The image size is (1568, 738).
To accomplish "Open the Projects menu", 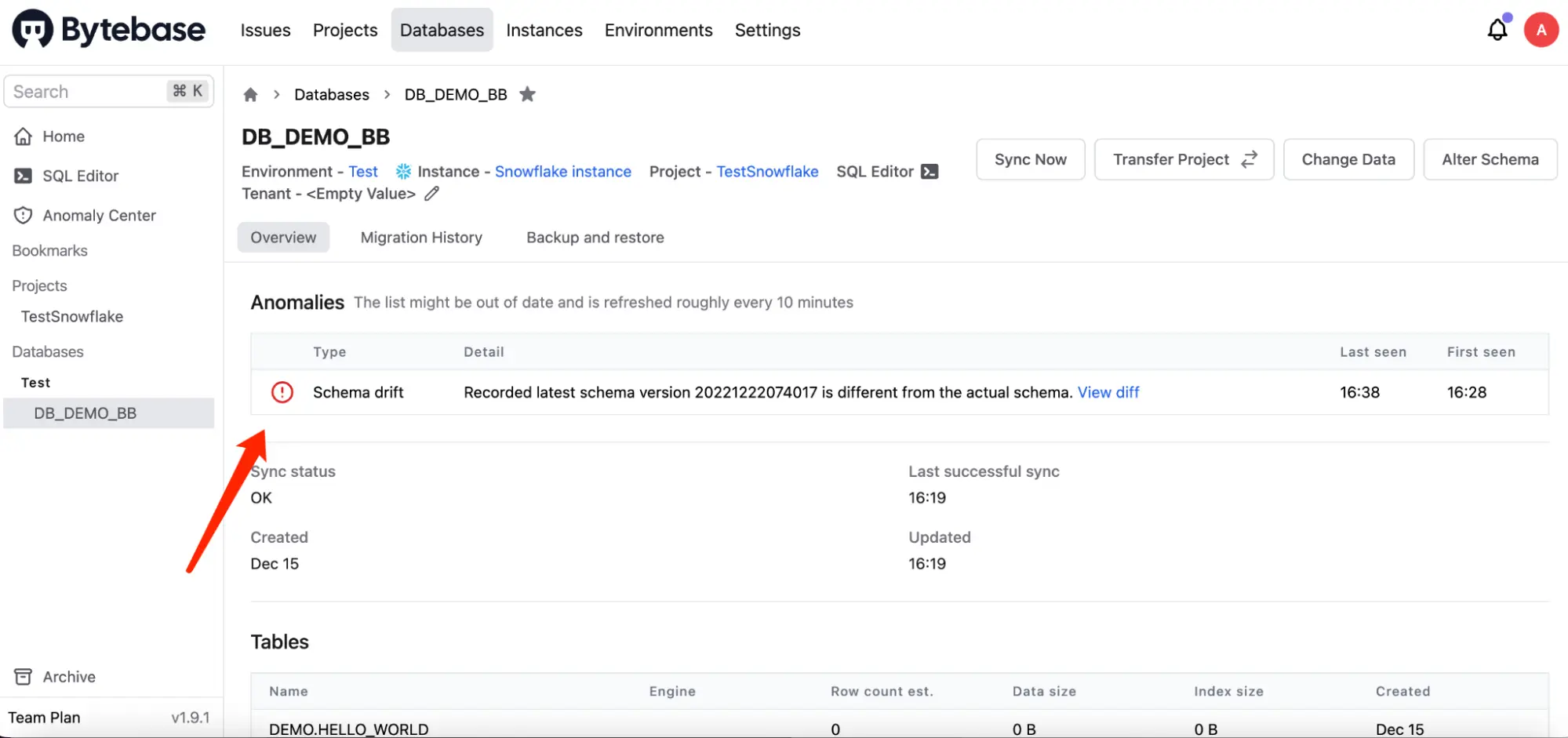I will point(345,30).
